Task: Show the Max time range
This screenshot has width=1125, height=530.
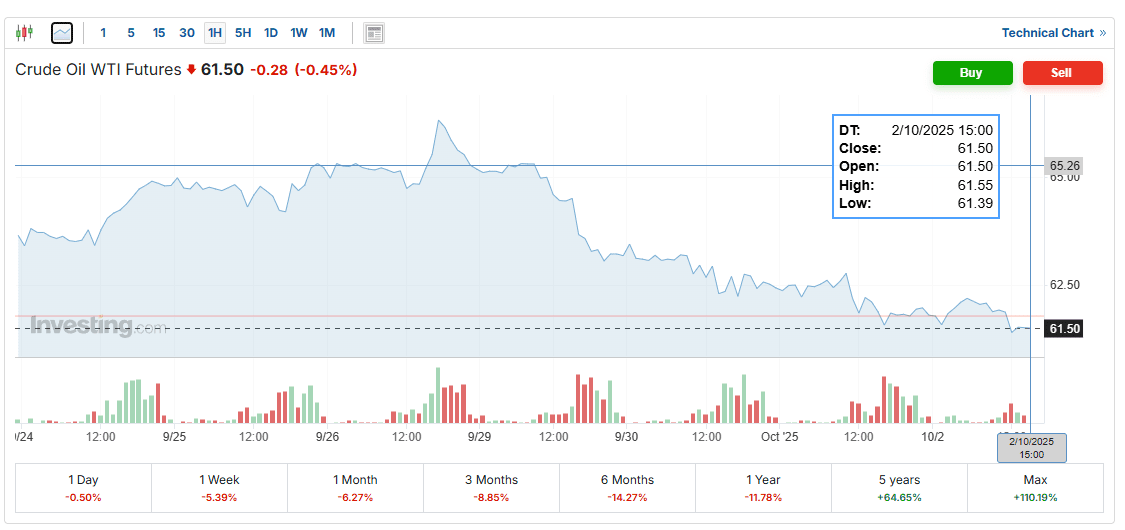Action: pos(1035,487)
